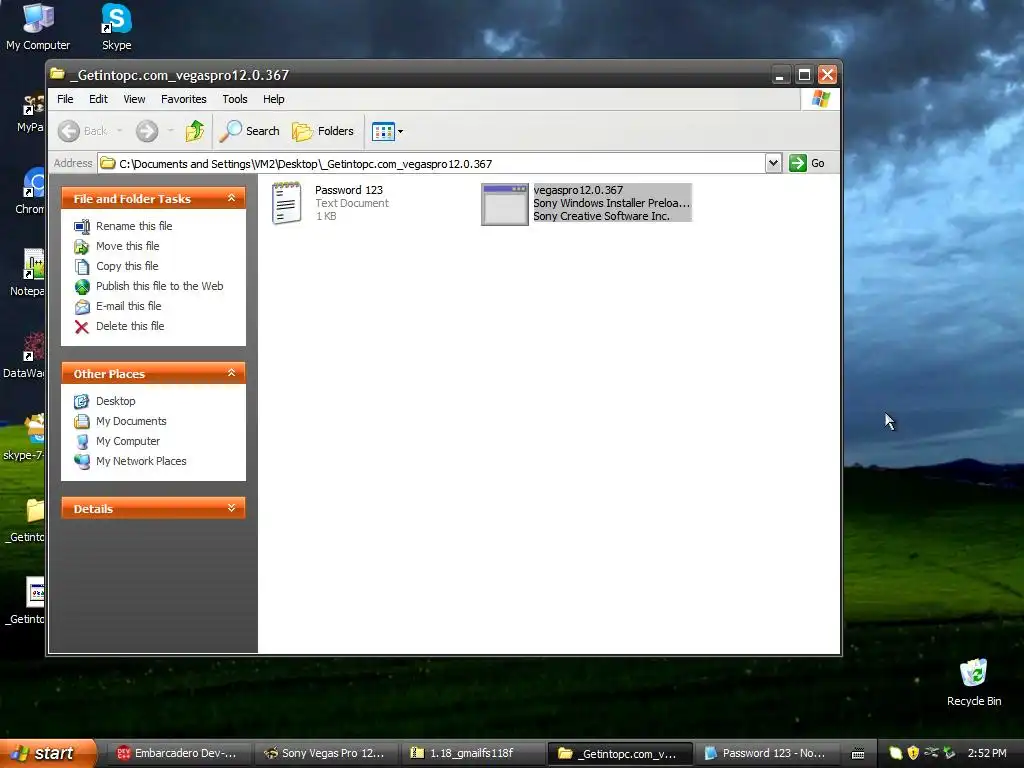
Task: Open the Search pane
Action: [x=249, y=131]
